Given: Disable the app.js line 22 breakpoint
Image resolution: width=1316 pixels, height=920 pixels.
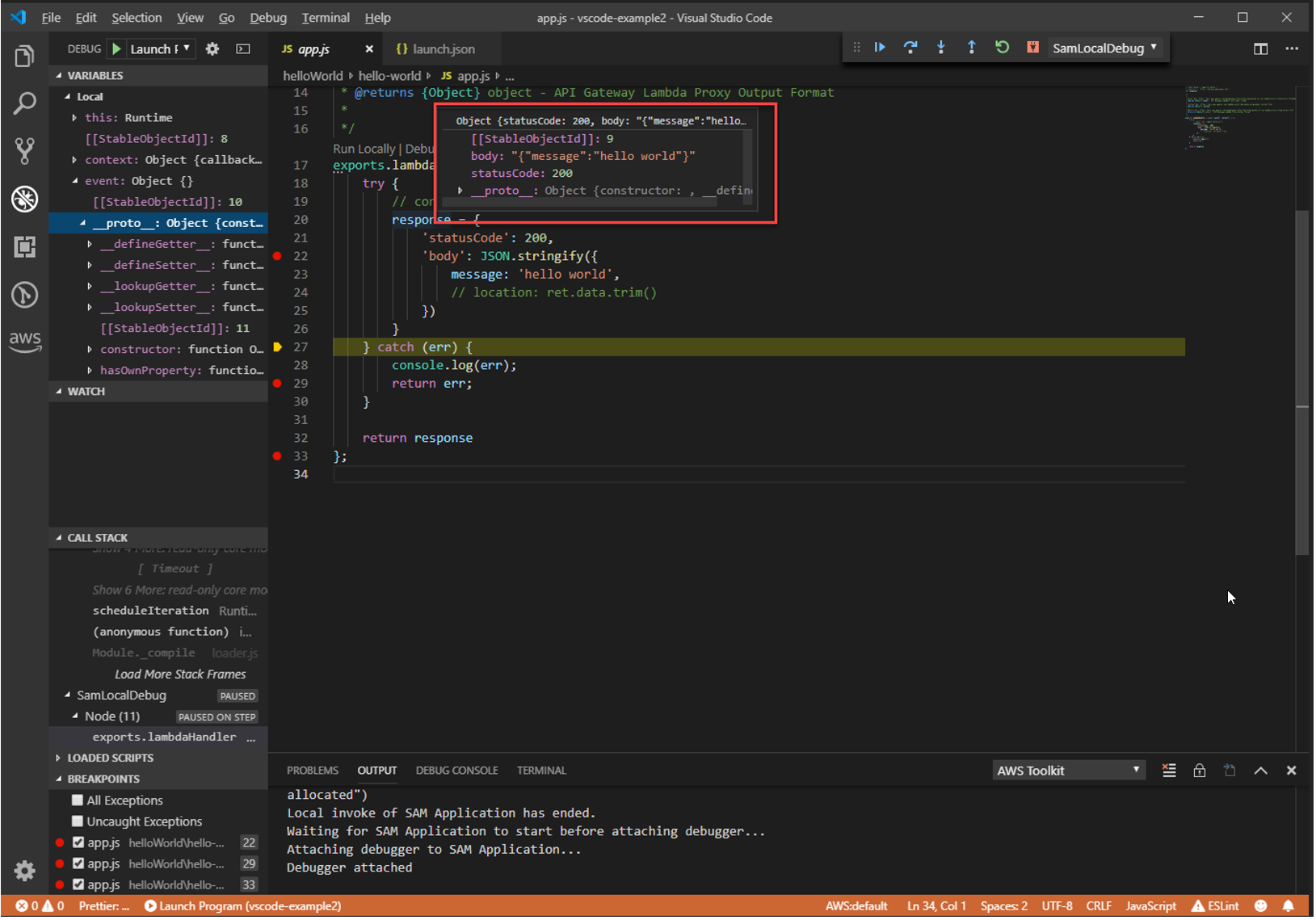Looking at the screenshot, I should [78, 844].
